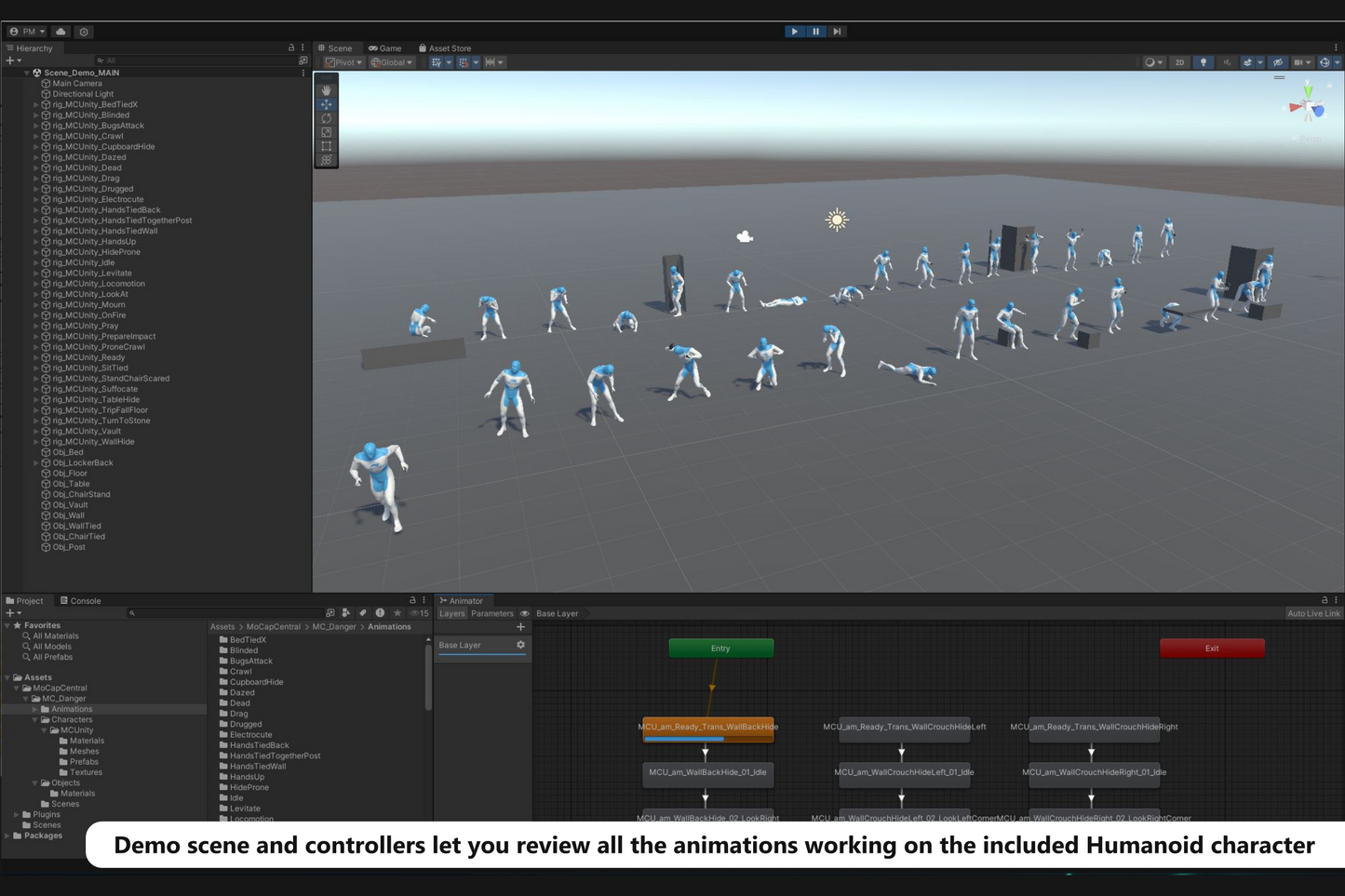
Task: Open the shading mode dropdown in Scene view
Action: 1152,62
